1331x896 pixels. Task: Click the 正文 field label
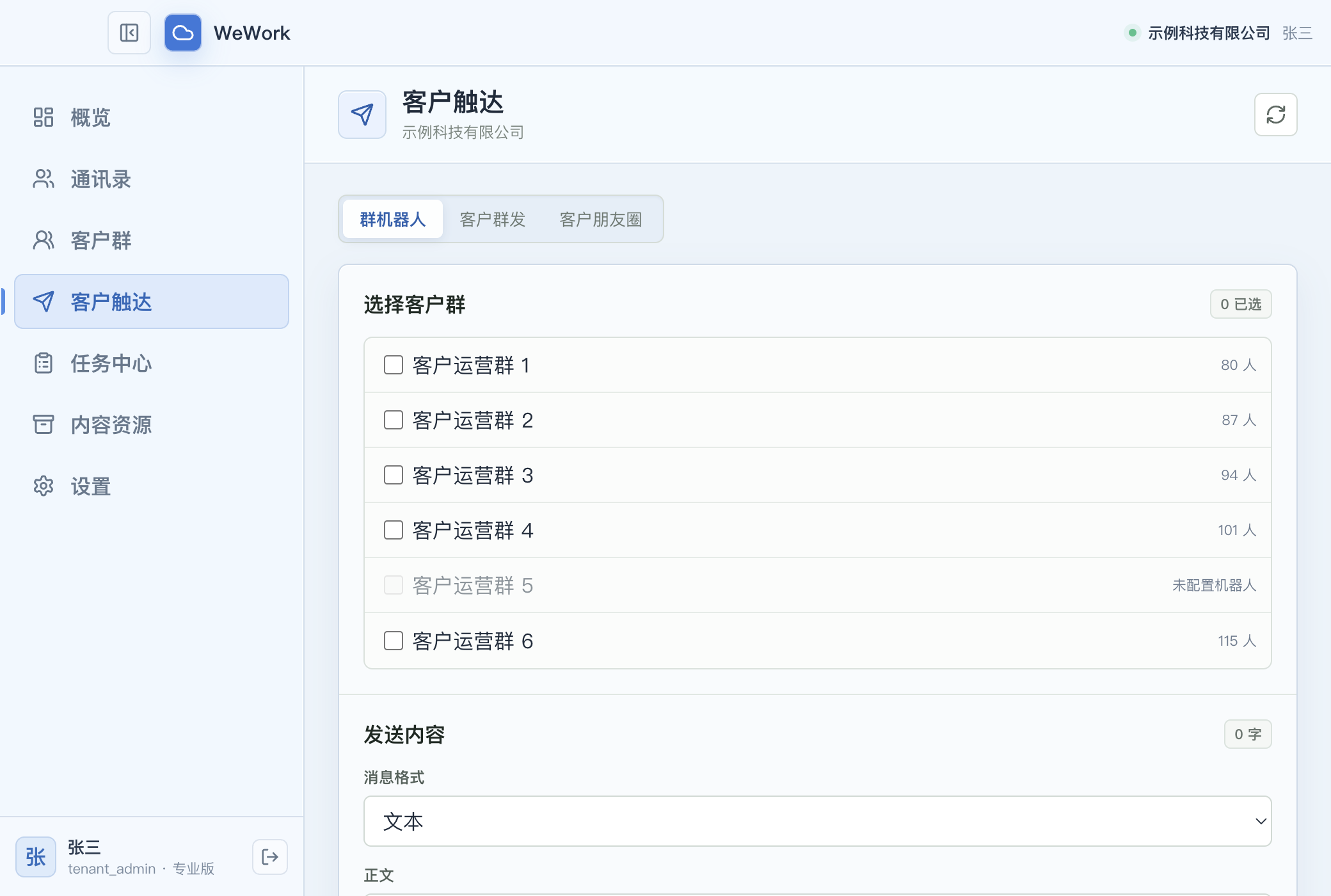pyautogui.click(x=379, y=875)
